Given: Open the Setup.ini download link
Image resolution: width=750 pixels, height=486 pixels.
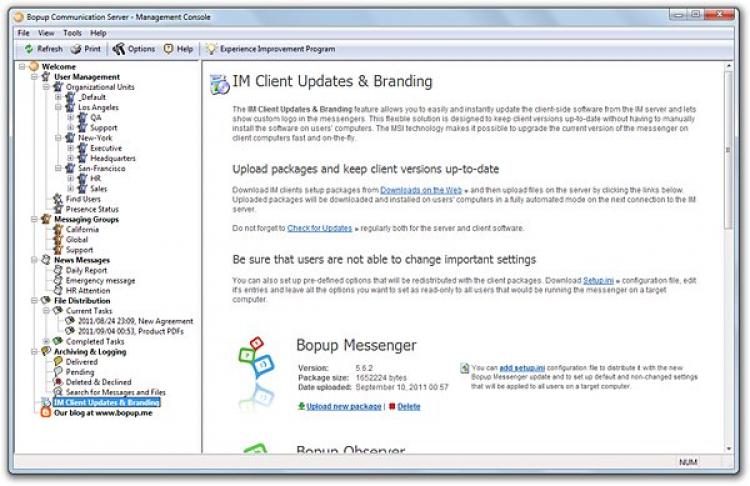Looking at the screenshot, I should pos(598,280).
